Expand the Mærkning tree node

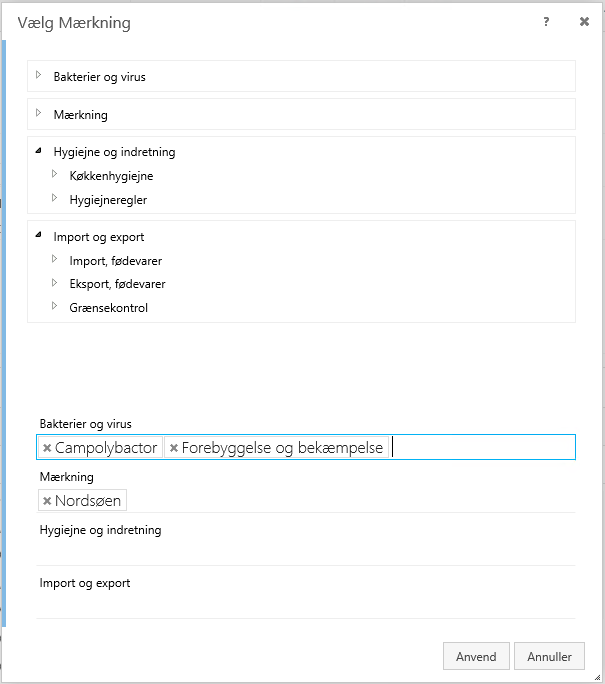point(39,113)
